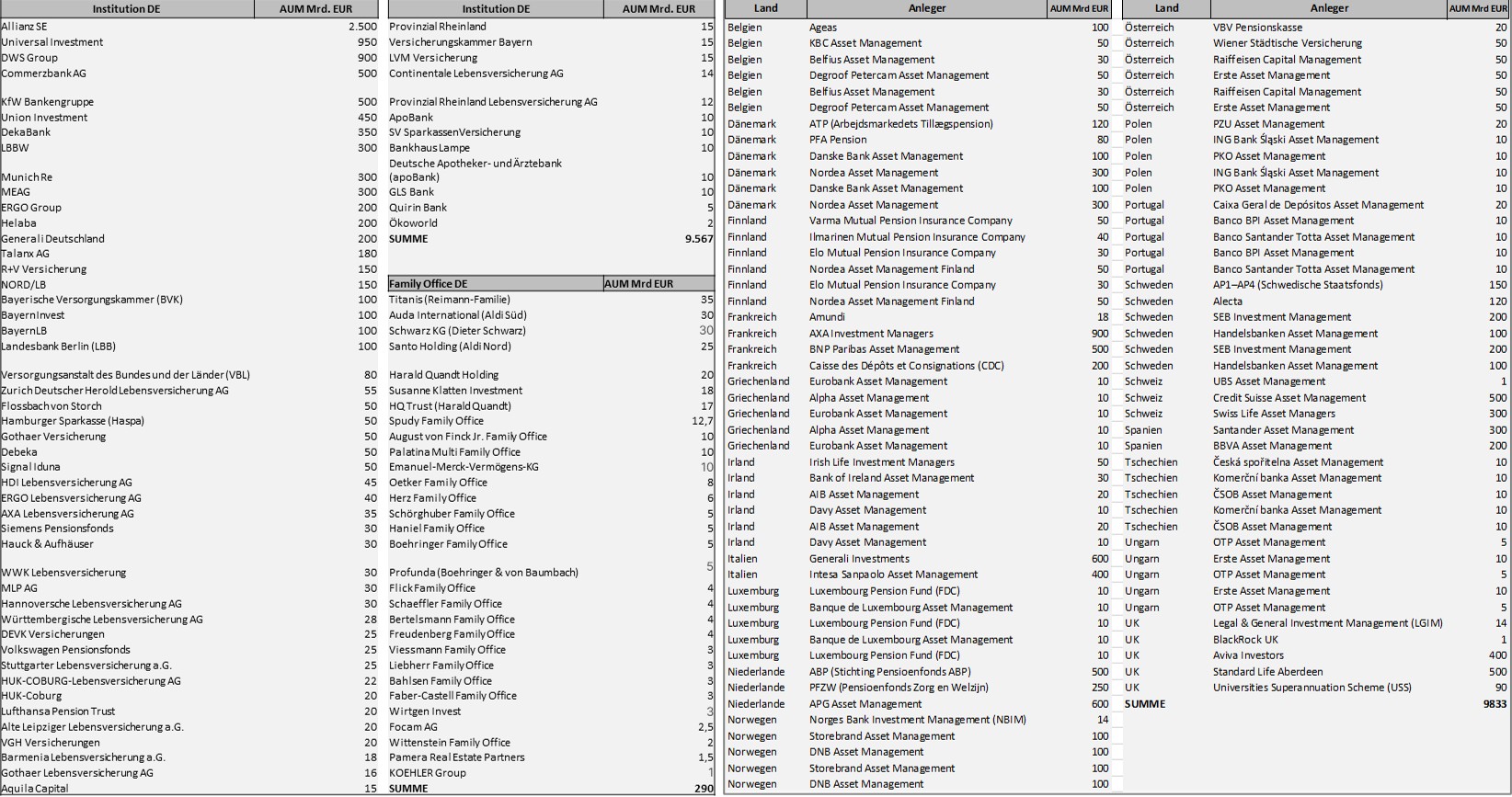Click the 9833 sum value
The width and height of the screenshot is (1512, 797).
click(x=1495, y=704)
